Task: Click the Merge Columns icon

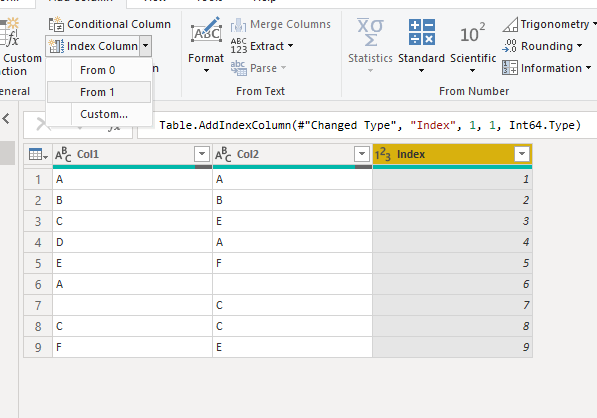Action: point(238,25)
